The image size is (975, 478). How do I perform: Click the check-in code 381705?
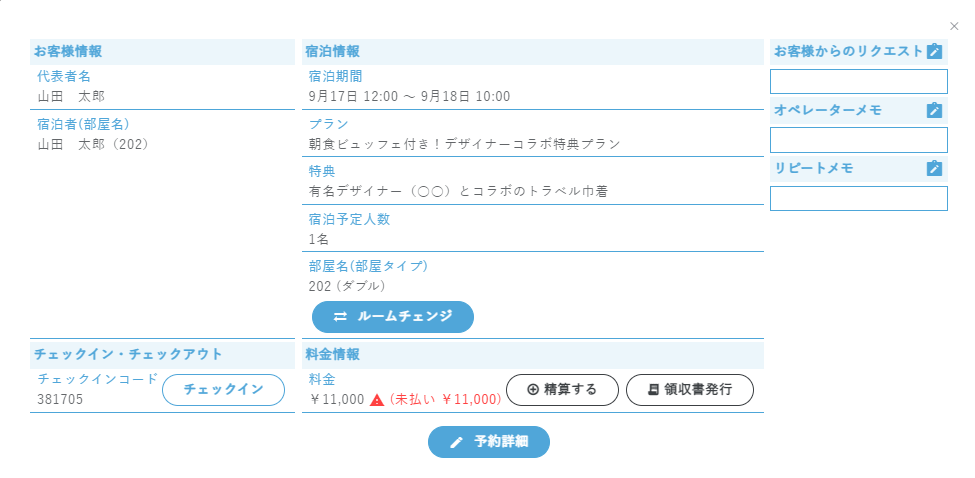click(61, 400)
